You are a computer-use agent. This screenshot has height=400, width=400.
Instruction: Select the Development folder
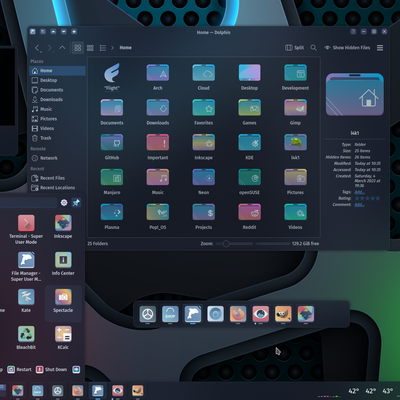point(295,77)
